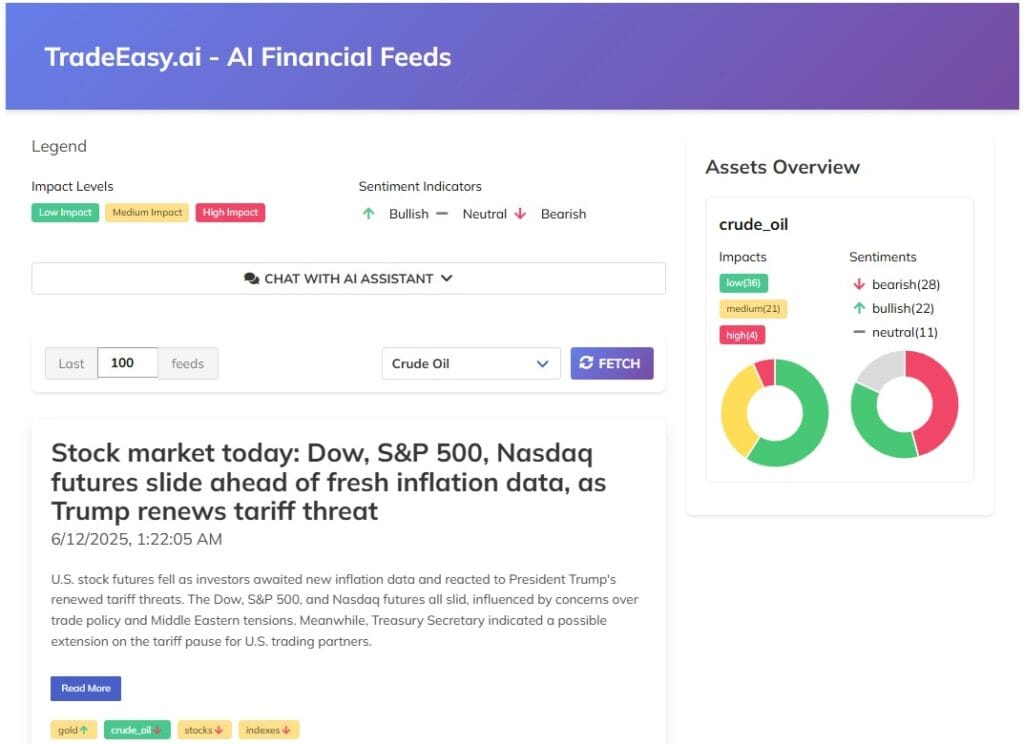Select the green Bullish arrow in the legend
1024x744 pixels.
[x=369, y=213]
